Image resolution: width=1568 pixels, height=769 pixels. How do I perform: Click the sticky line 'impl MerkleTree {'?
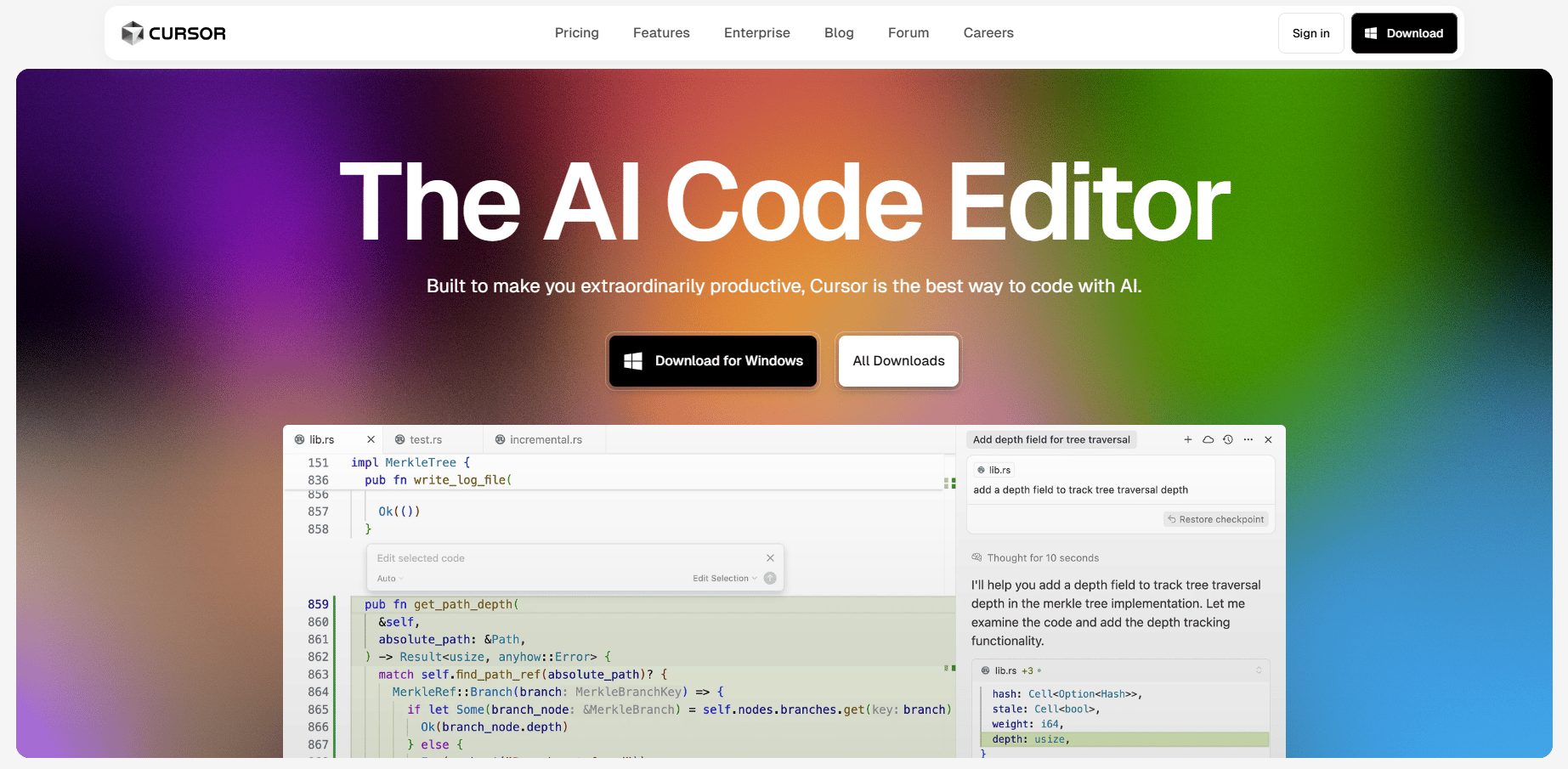pos(410,462)
